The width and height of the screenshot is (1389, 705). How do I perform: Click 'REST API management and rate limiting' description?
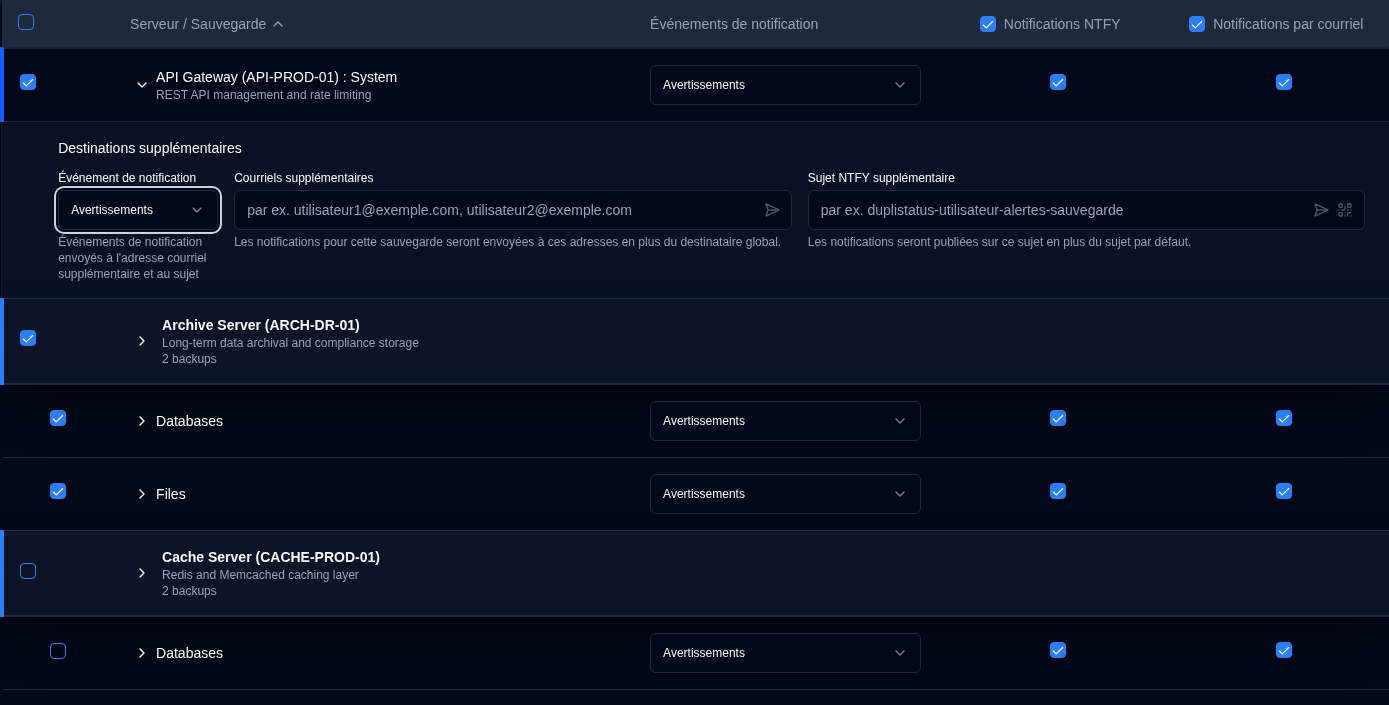pos(263,95)
